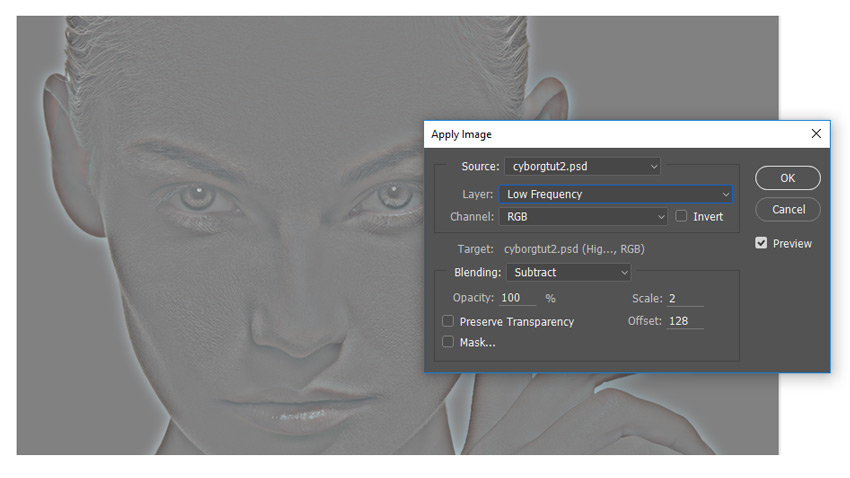This screenshot has width=850, height=478.
Task: Expand the Layer dropdown set to Low Frequency
Action: [615, 194]
